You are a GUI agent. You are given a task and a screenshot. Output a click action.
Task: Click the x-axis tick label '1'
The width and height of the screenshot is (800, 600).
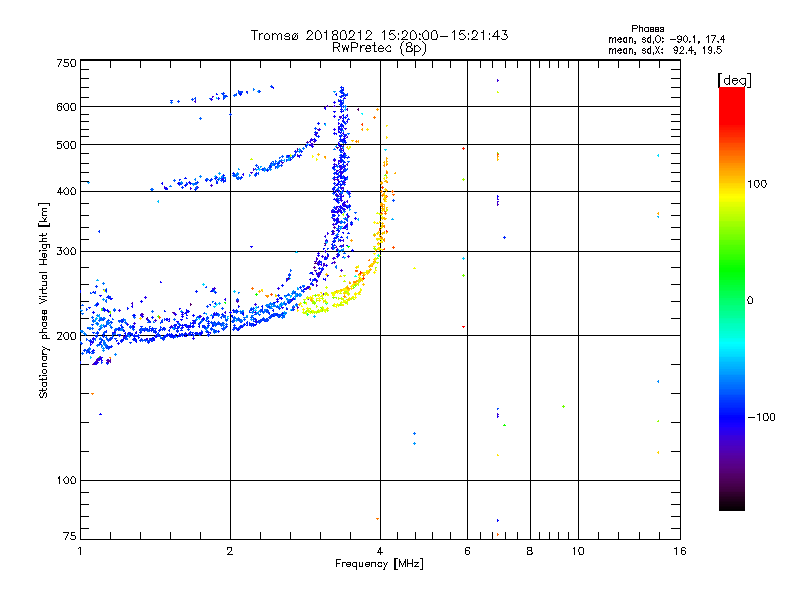click(x=80, y=551)
